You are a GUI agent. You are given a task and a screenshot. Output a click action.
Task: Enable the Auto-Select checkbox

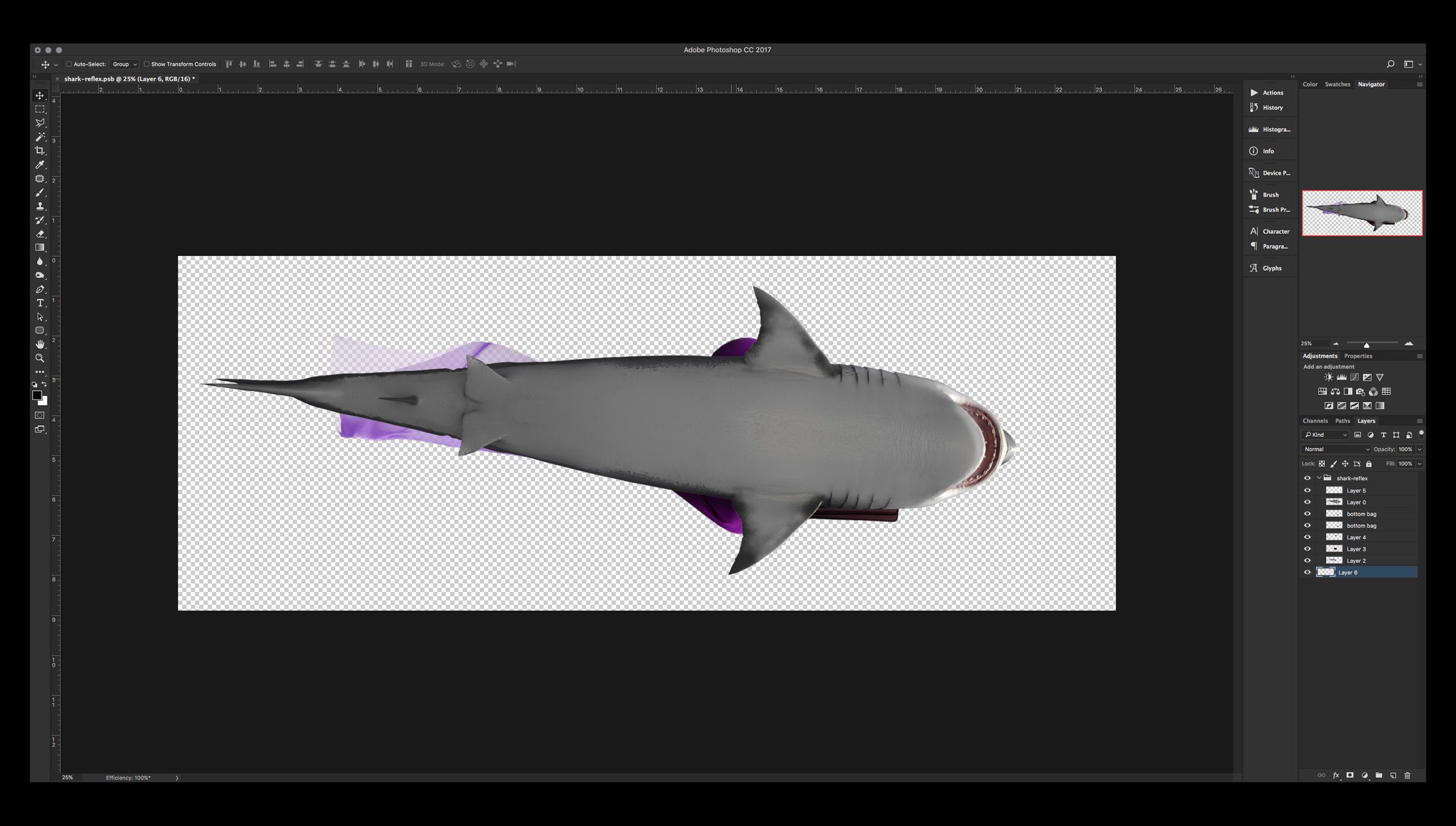[69, 64]
